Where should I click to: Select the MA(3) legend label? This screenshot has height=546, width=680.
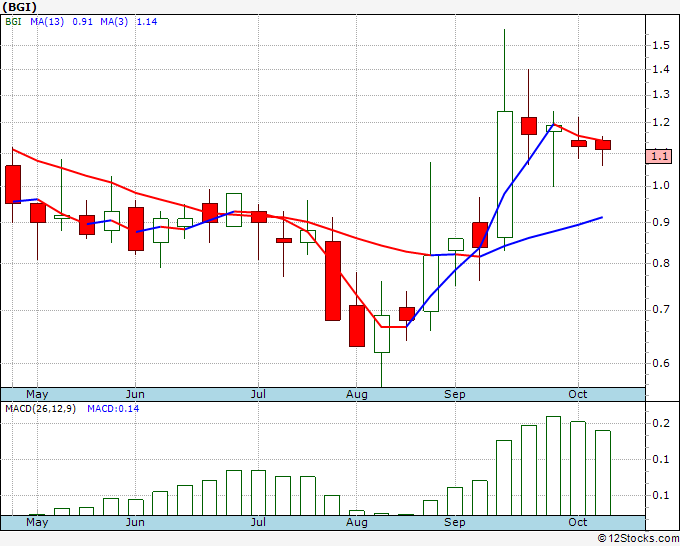pos(114,22)
